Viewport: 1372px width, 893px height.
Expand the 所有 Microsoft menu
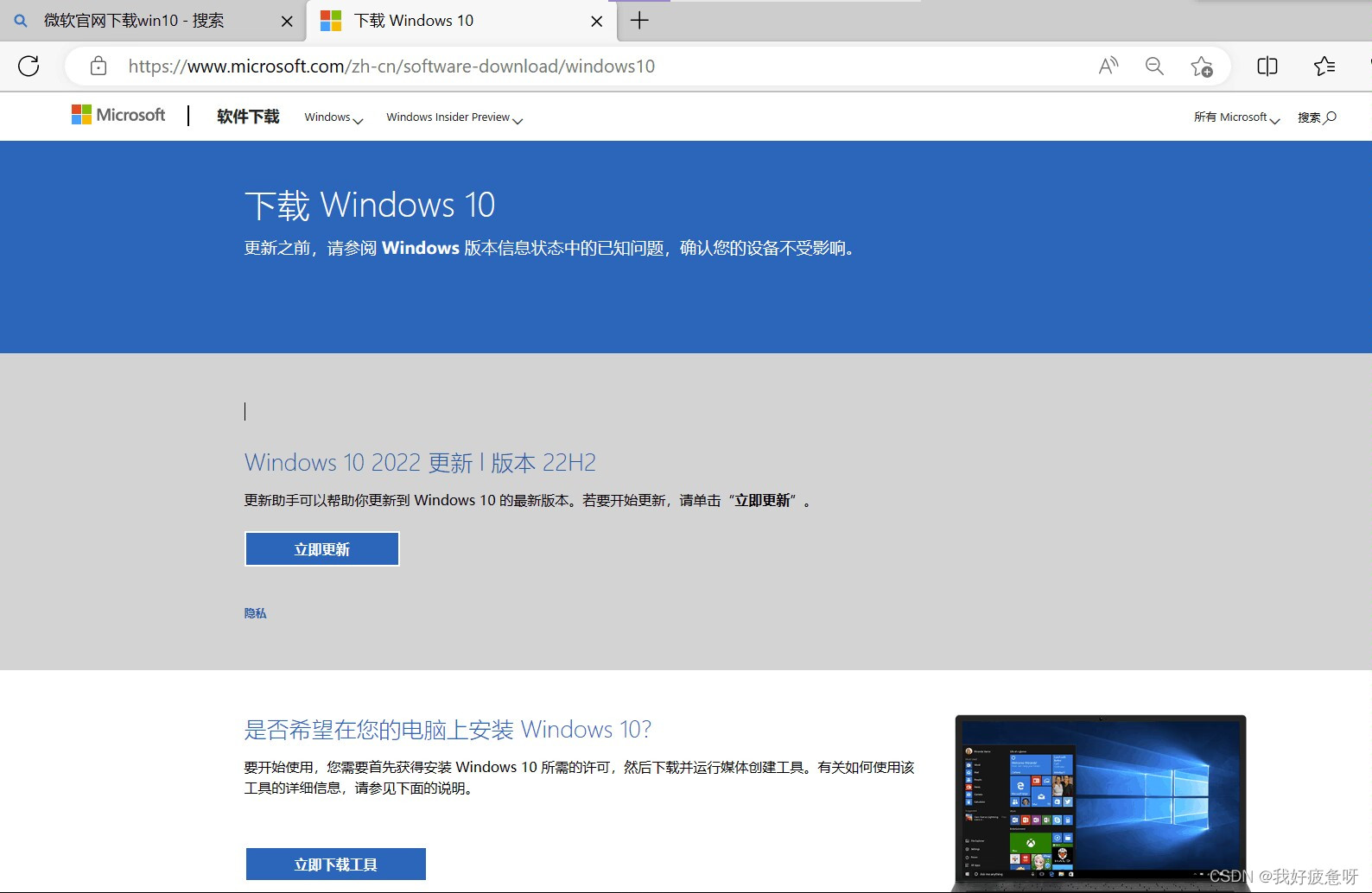1236,117
